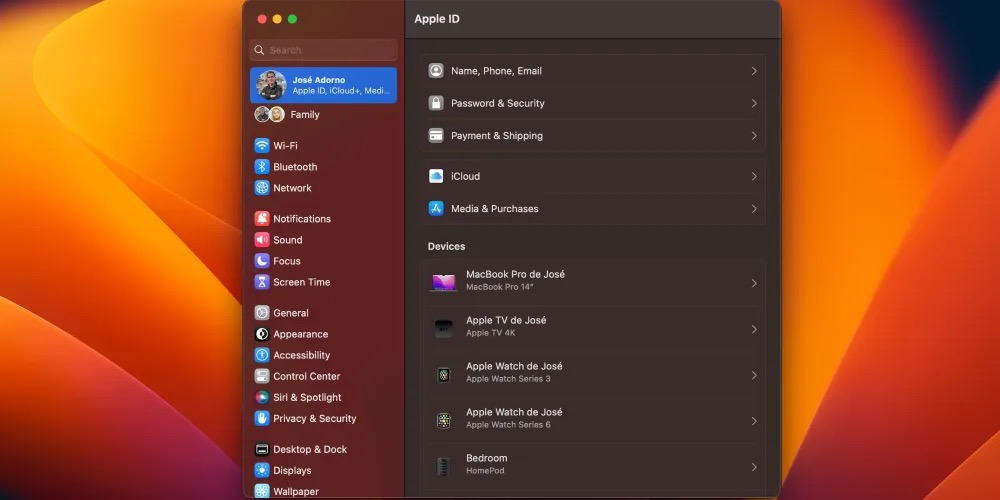Open Focus moon icon

coord(262,261)
